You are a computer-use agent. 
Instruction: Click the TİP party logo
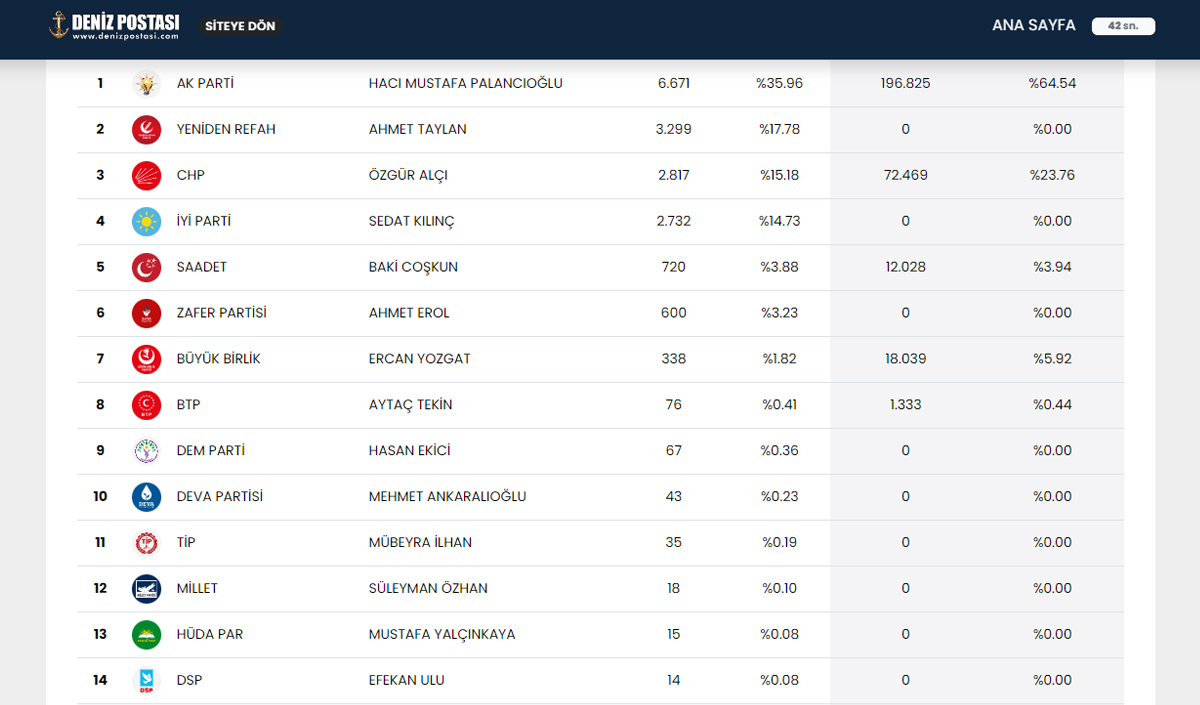[x=146, y=544]
